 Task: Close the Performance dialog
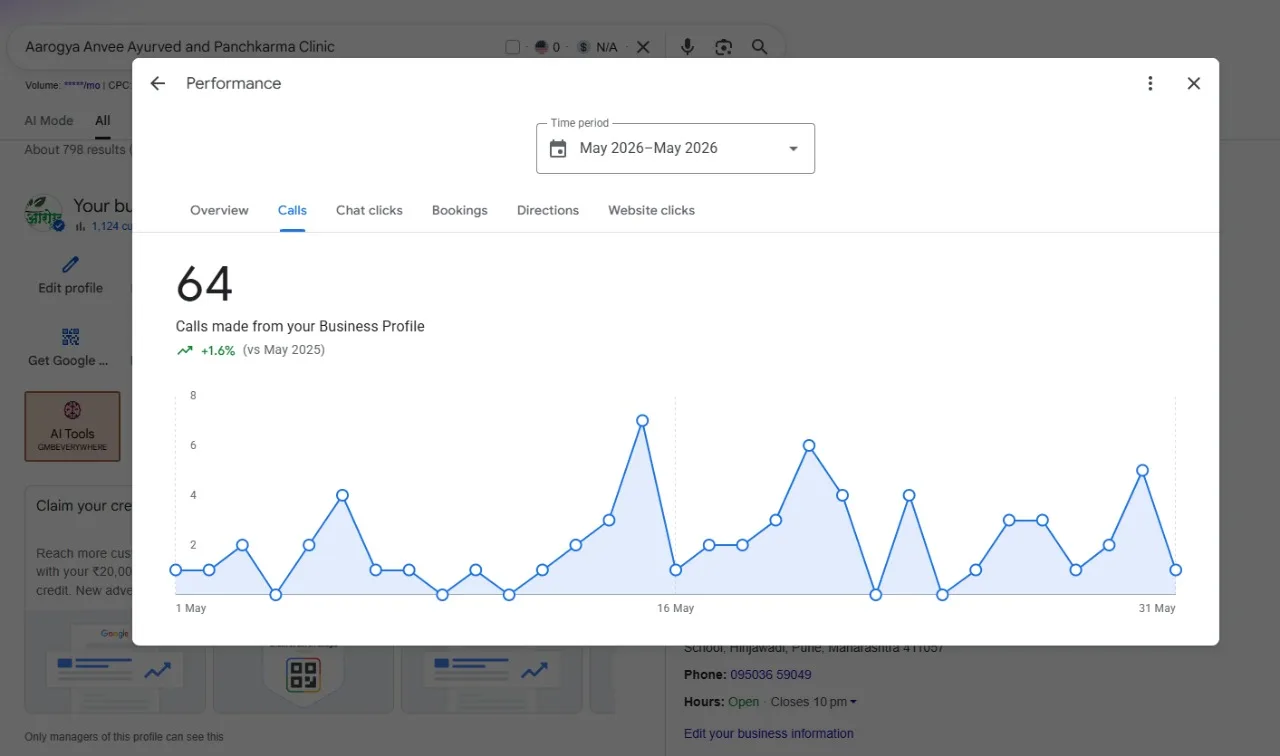[1193, 83]
